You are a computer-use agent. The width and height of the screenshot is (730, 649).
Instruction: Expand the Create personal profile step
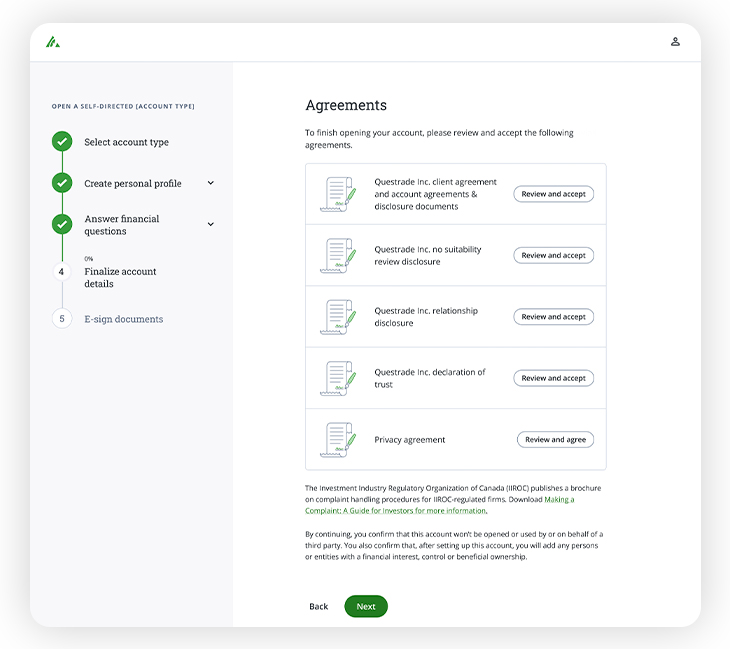coord(210,183)
